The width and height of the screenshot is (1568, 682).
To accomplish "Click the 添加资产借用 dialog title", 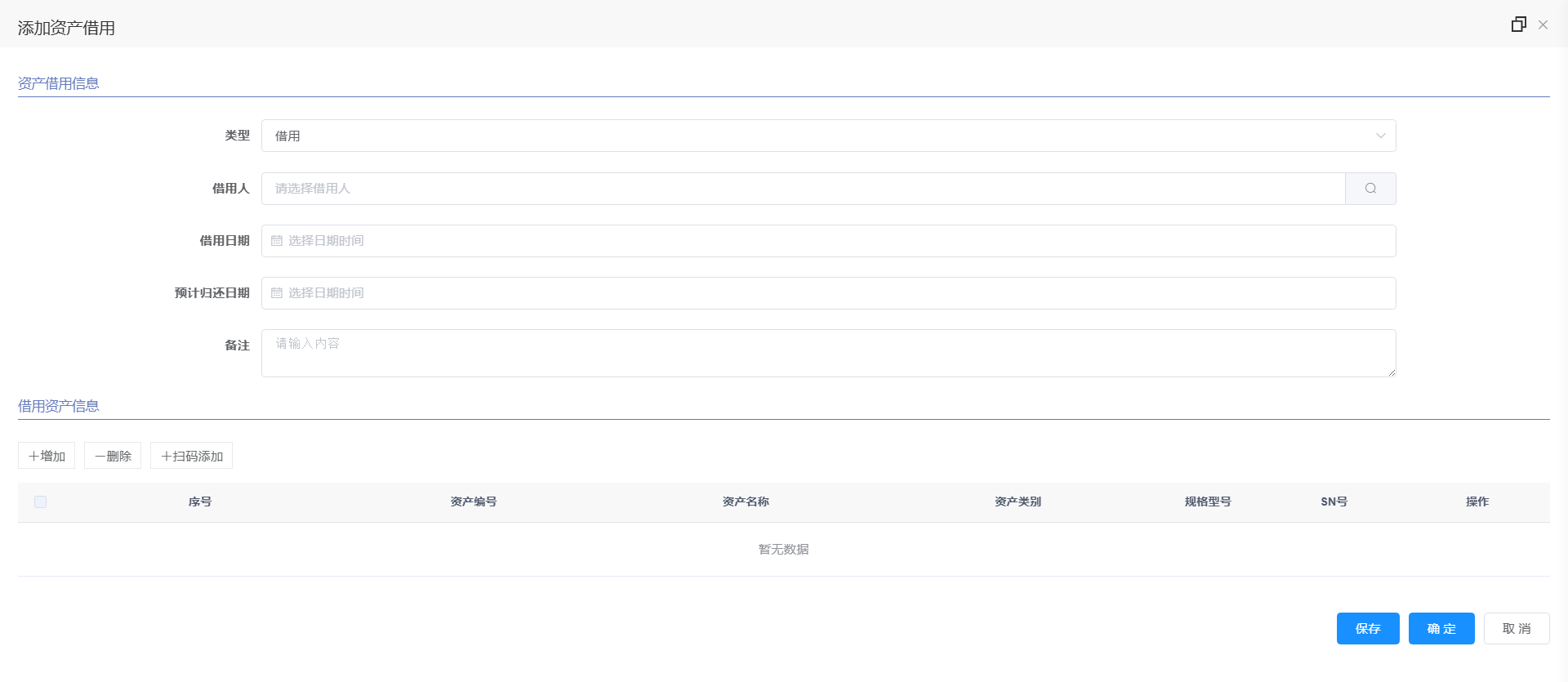I will 66,28.
